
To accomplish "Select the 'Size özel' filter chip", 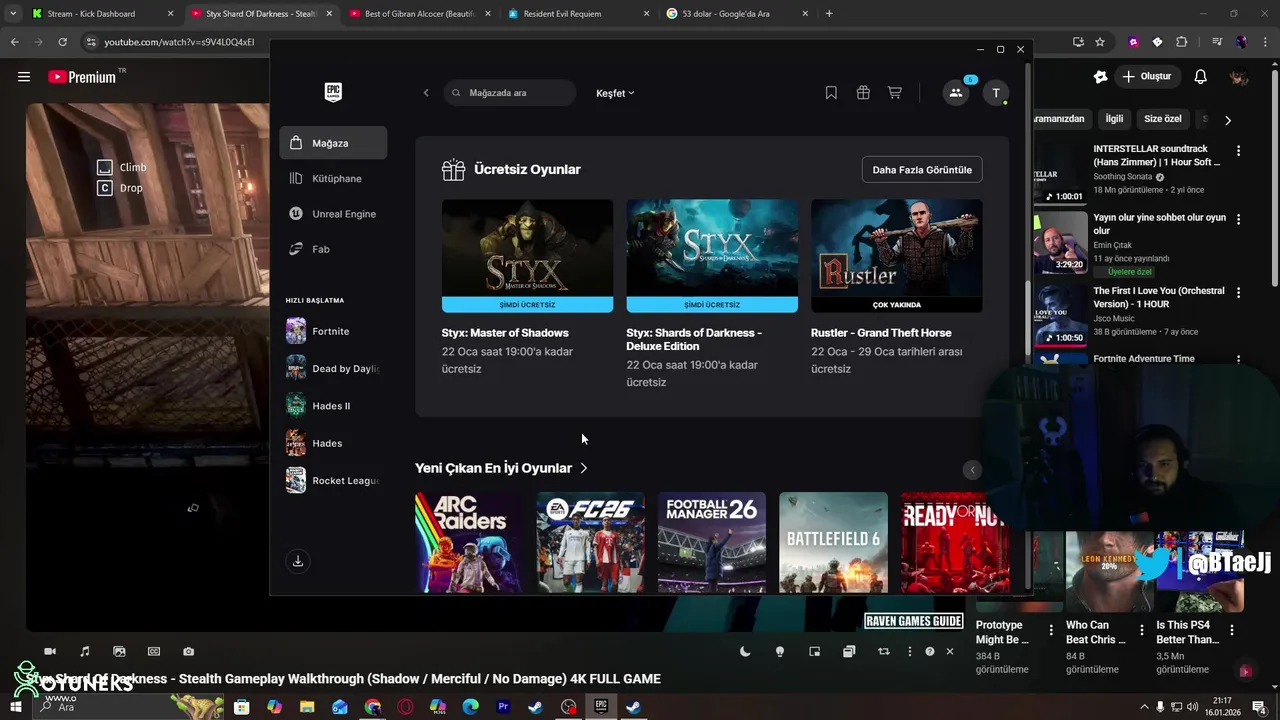I will point(1162,119).
